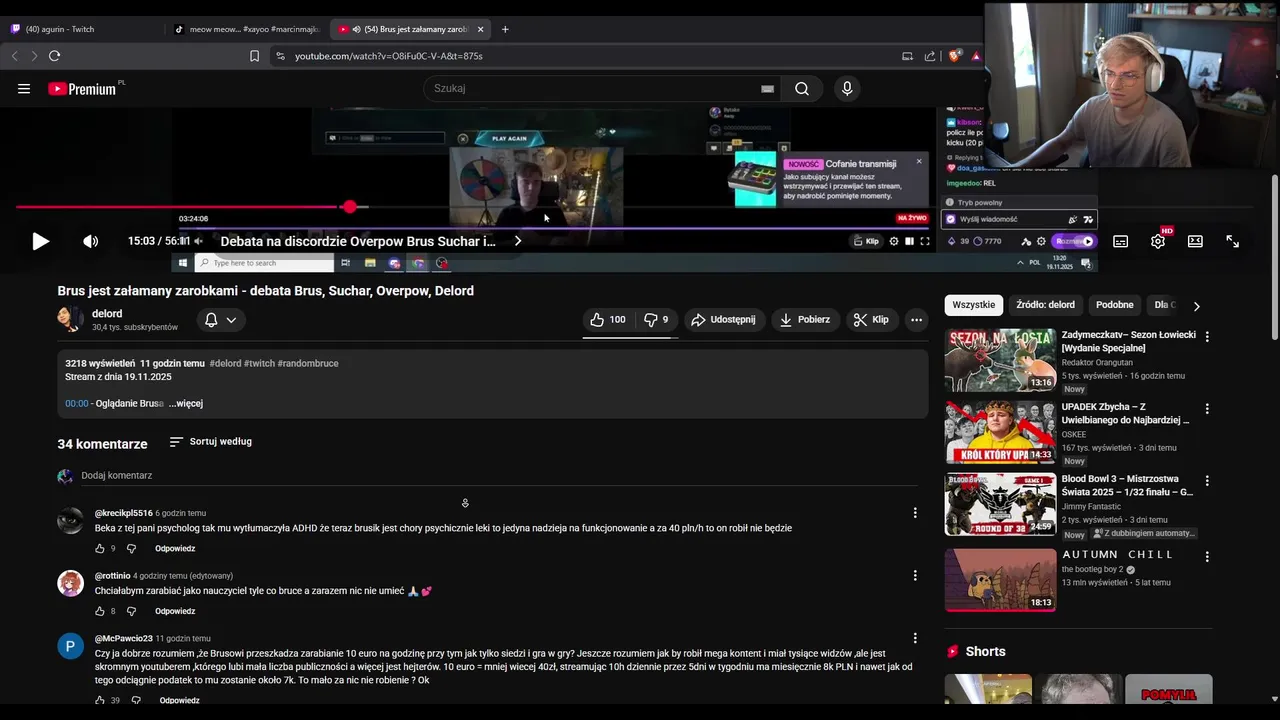Viewport: 1280px width, 720px height.
Task: Click the Udostępnij share button
Action: pos(723,320)
